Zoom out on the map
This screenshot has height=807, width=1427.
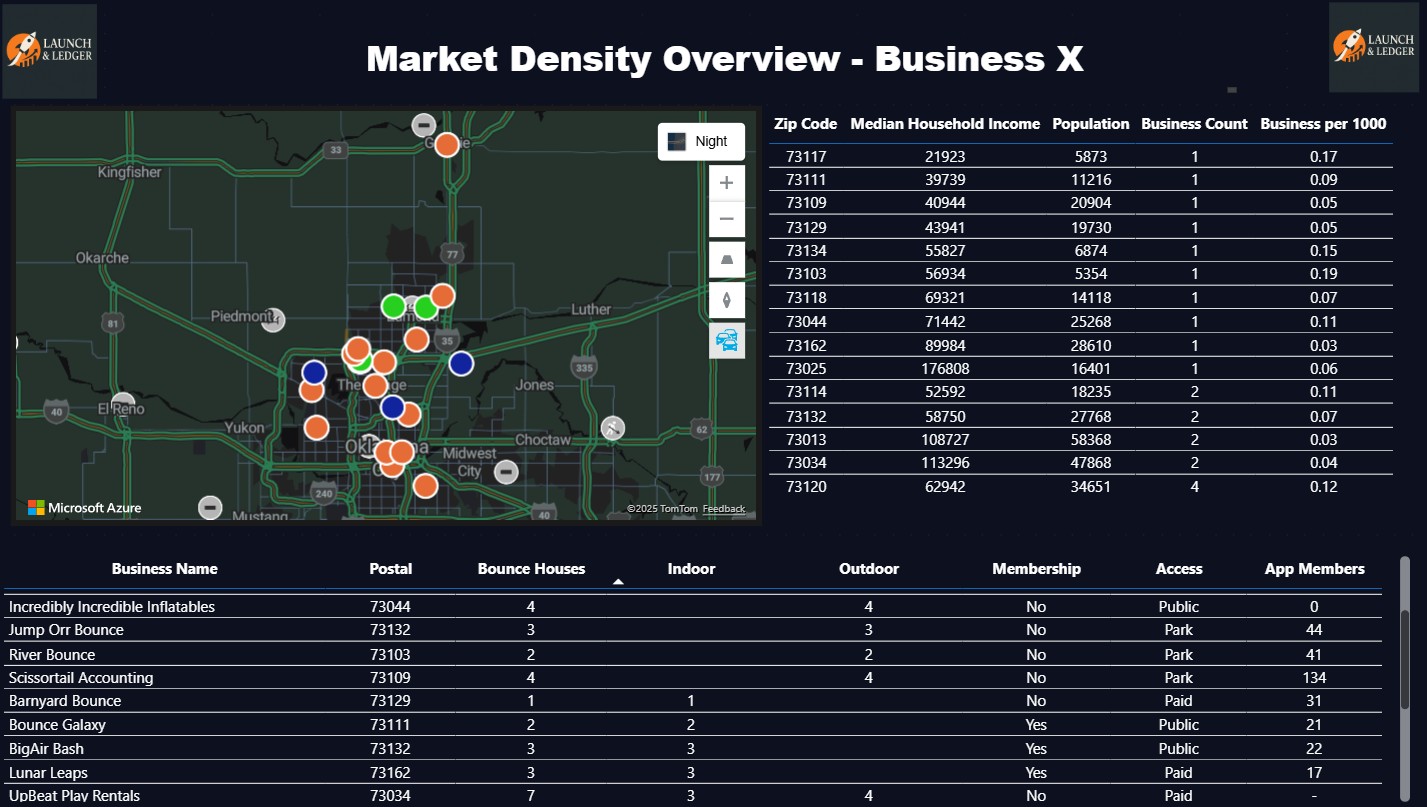(727, 219)
